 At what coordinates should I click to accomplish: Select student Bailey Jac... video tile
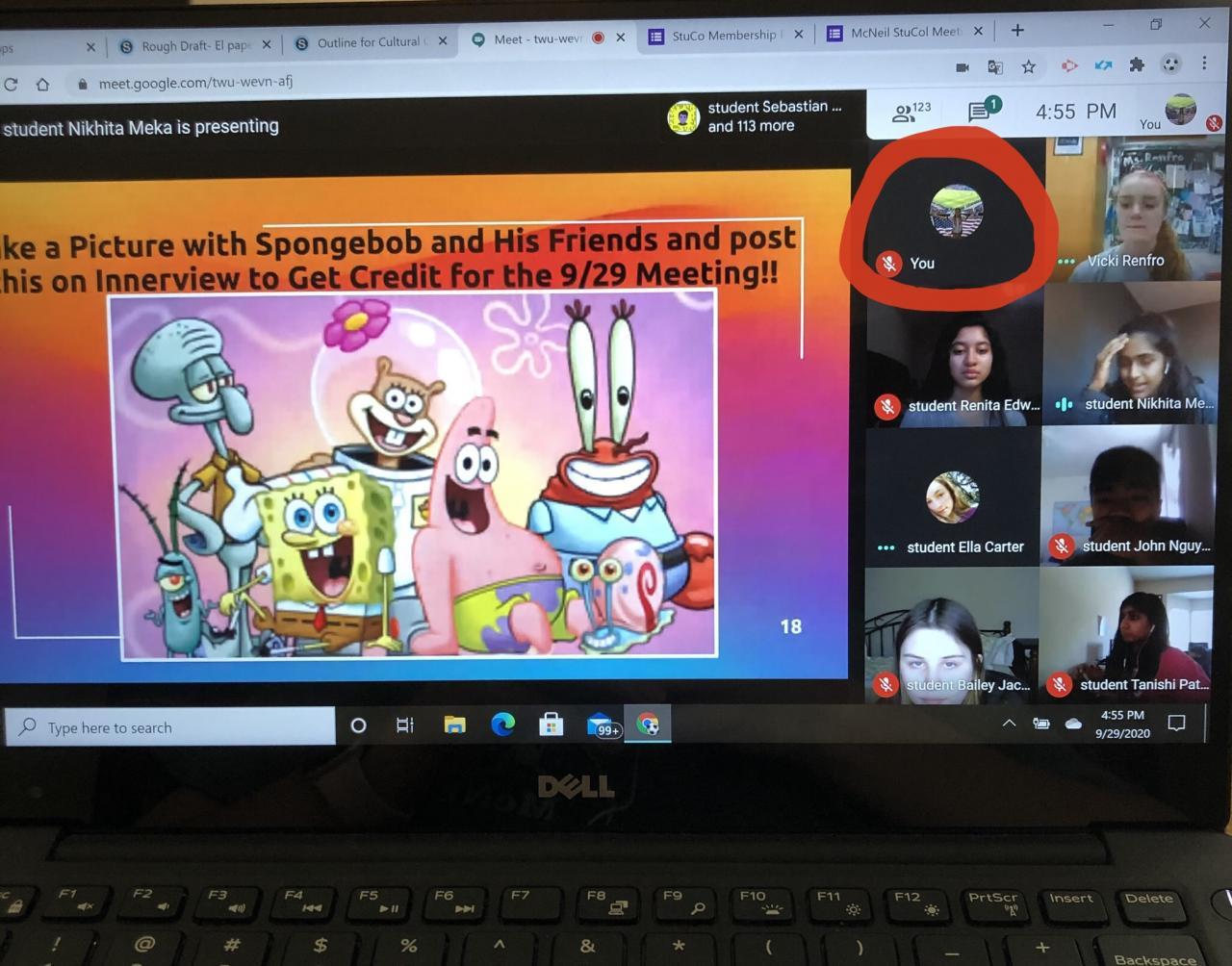(952, 635)
